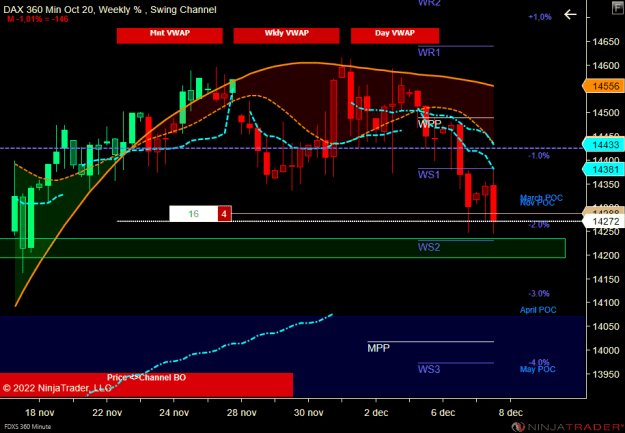Click the +1,0% percent level label
This screenshot has height=433, width=625.
(x=540, y=17)
